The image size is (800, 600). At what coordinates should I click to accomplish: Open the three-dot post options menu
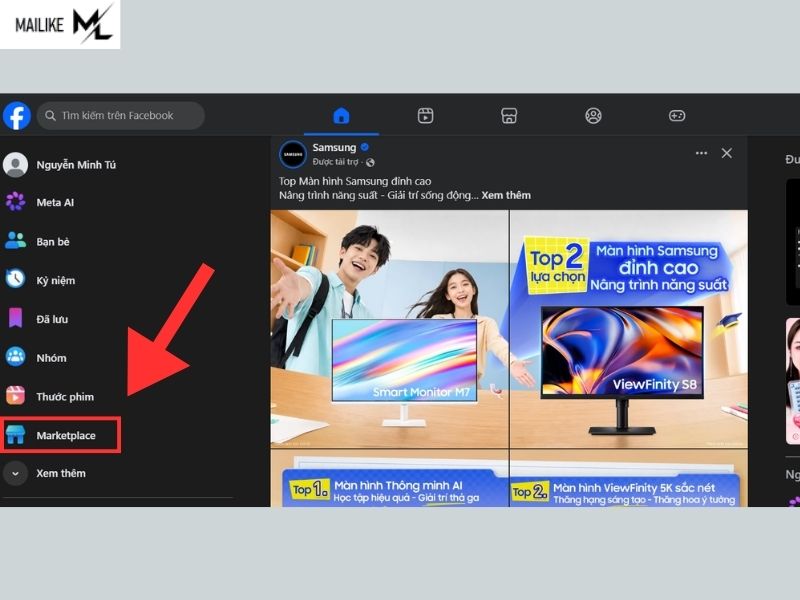[702, 153]
